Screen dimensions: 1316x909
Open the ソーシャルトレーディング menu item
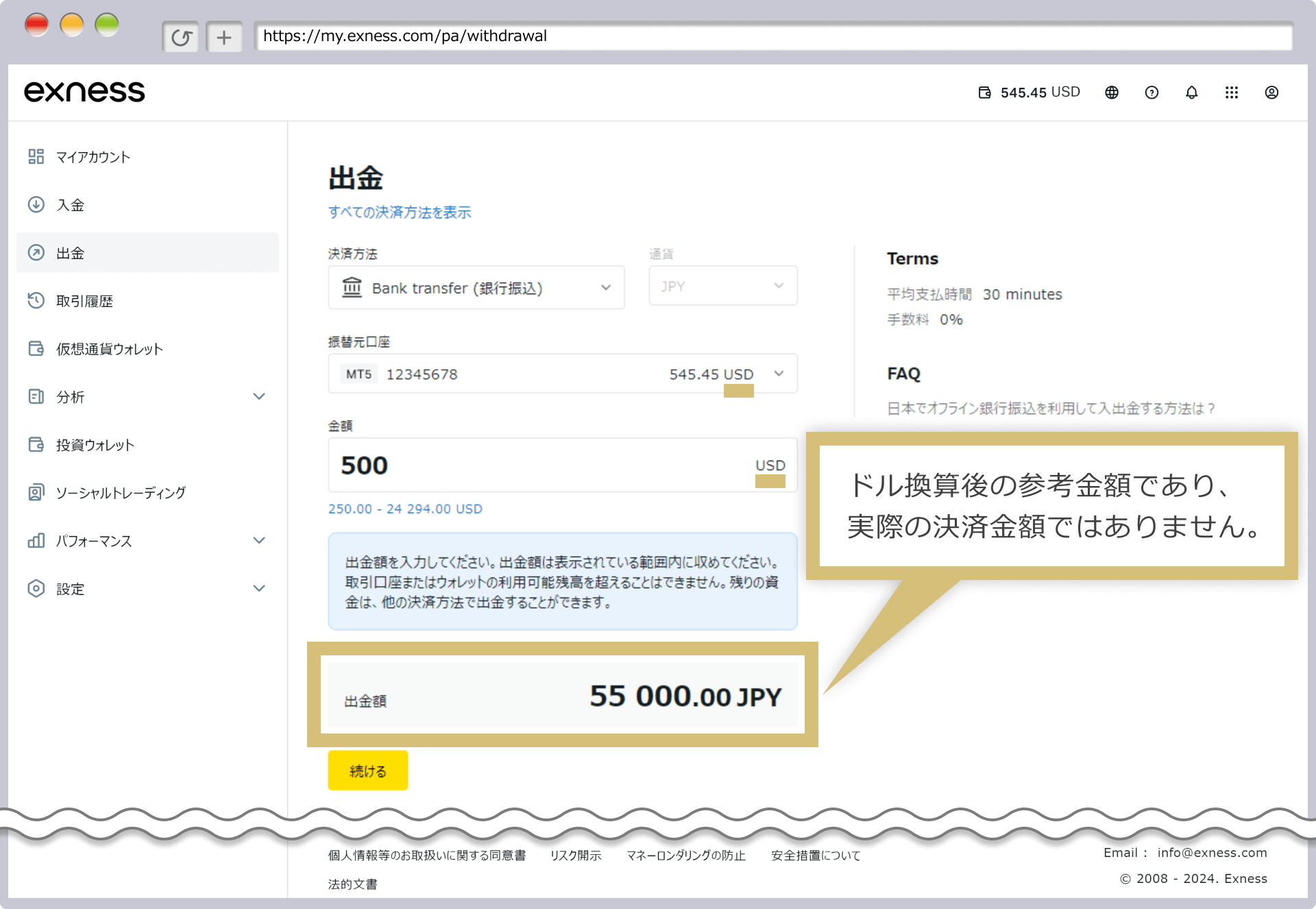147,493
